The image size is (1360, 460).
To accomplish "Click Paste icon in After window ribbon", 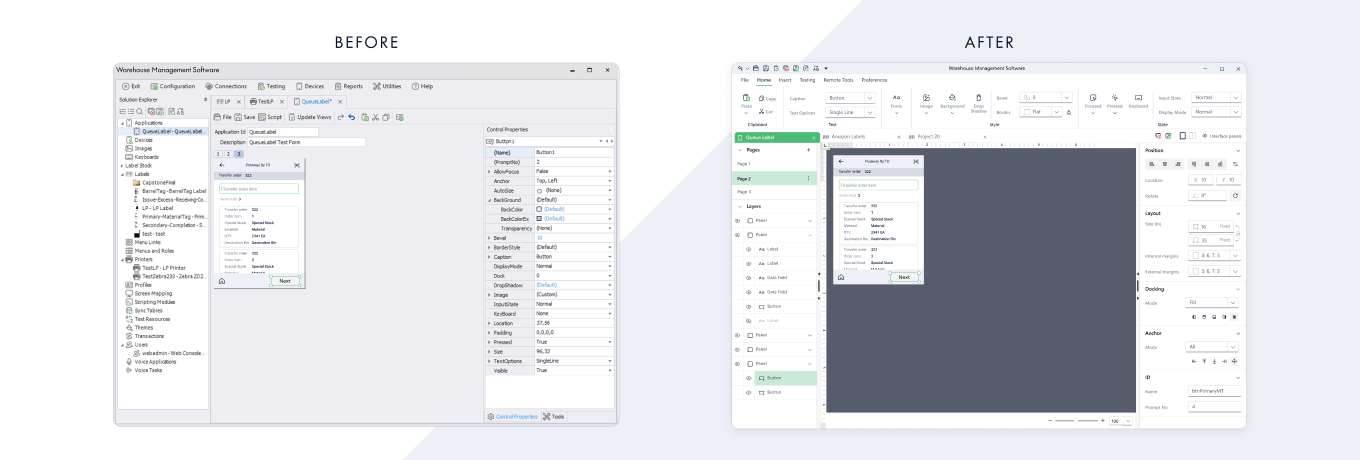I will pos(746,97).
